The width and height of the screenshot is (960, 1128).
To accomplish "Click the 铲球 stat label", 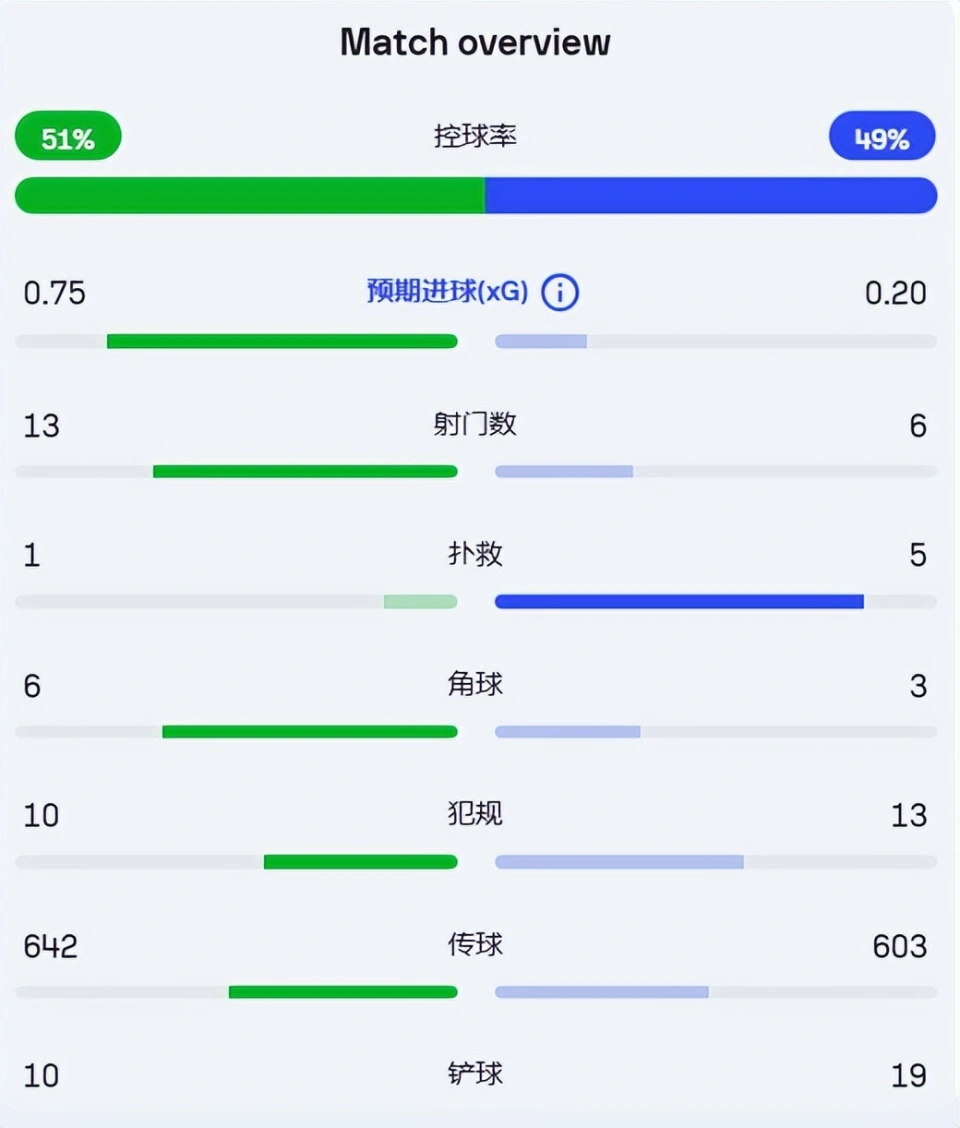I will pos(475,1074).
